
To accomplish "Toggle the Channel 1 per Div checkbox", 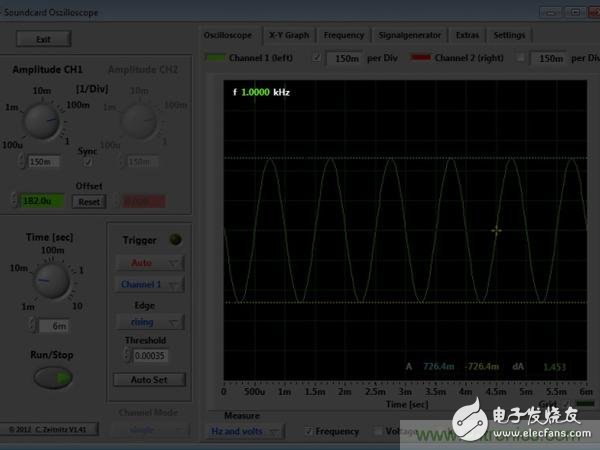I will point(318,59).
